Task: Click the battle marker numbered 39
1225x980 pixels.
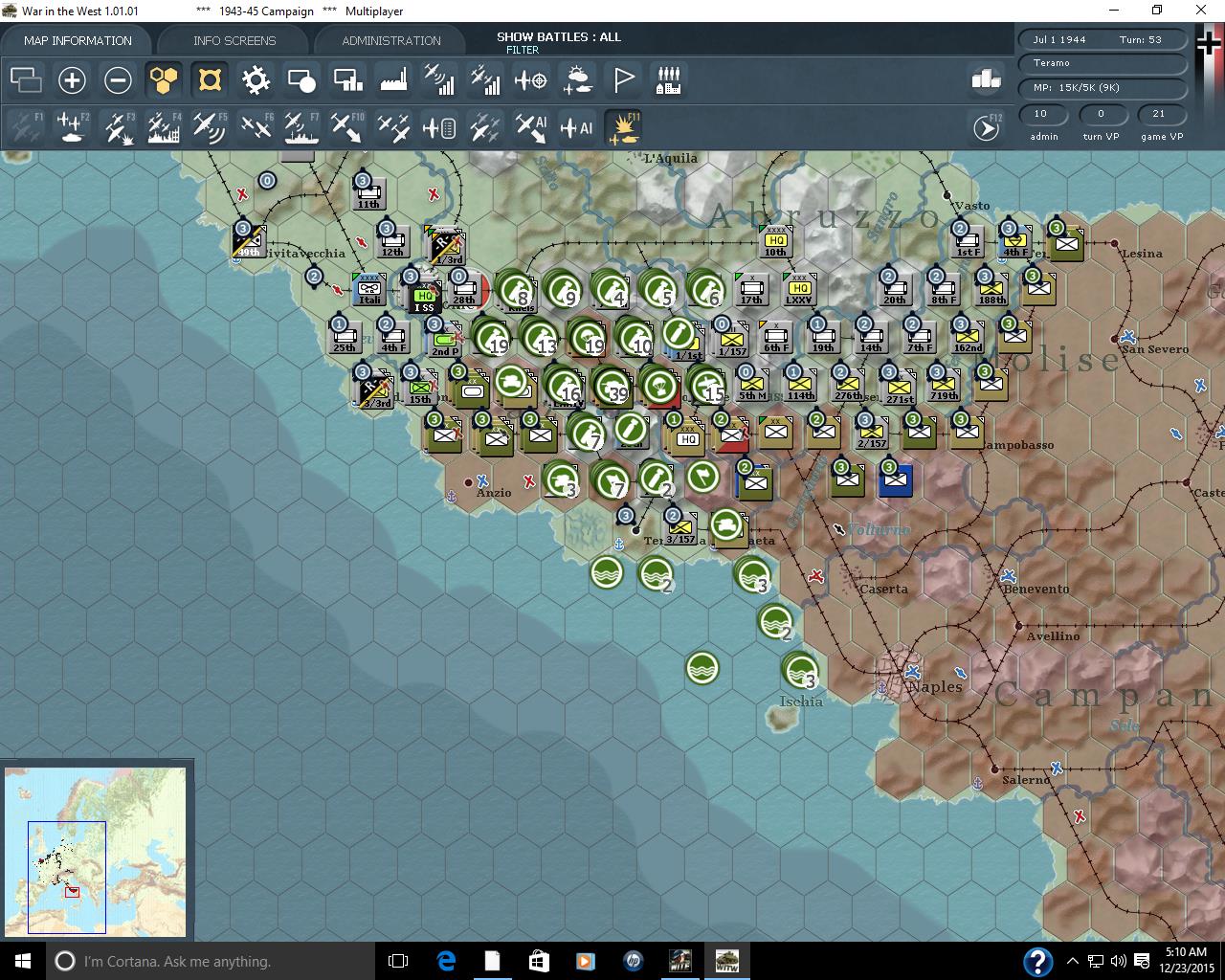Action: [x=612, y=385]
